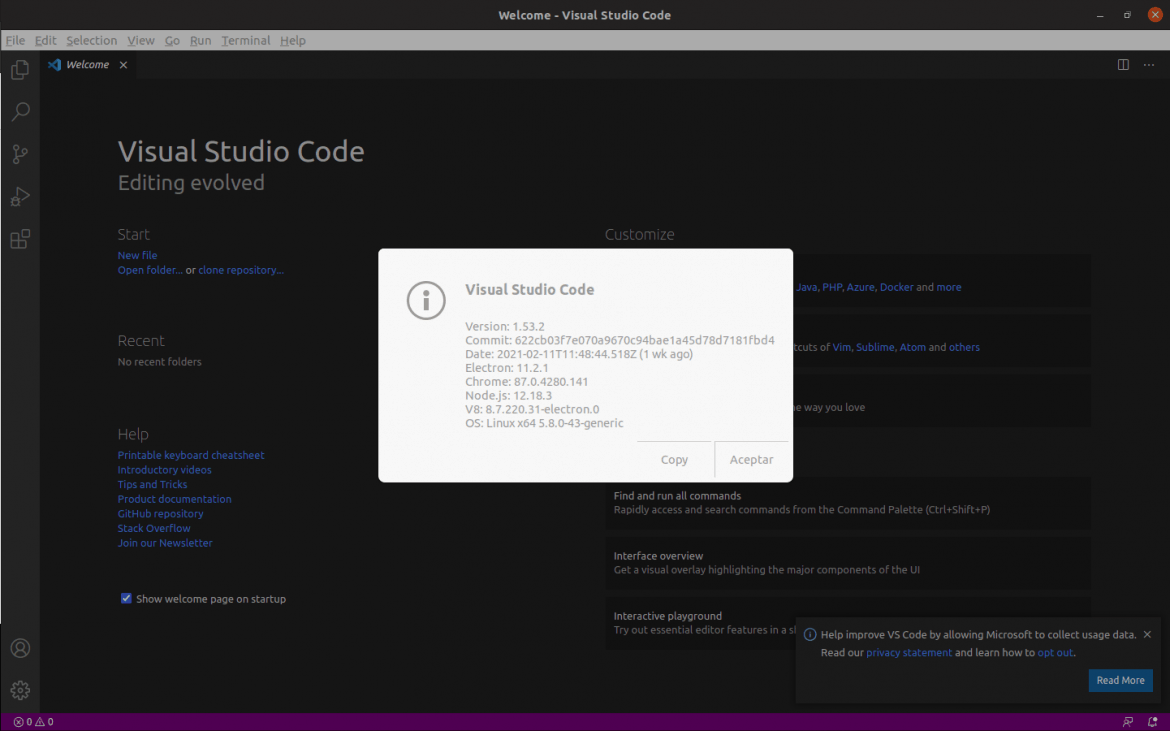
Task: Click the clone repository... link
Action: click(x=241, y=270)
